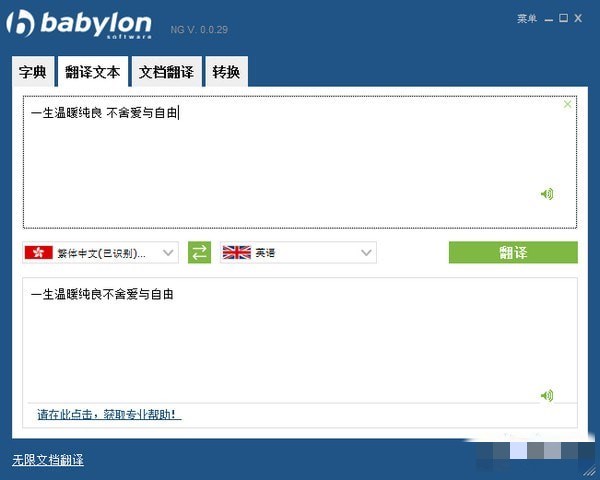Open the source language dropdown arrow
600x480 pixels.
pos(168,253)
